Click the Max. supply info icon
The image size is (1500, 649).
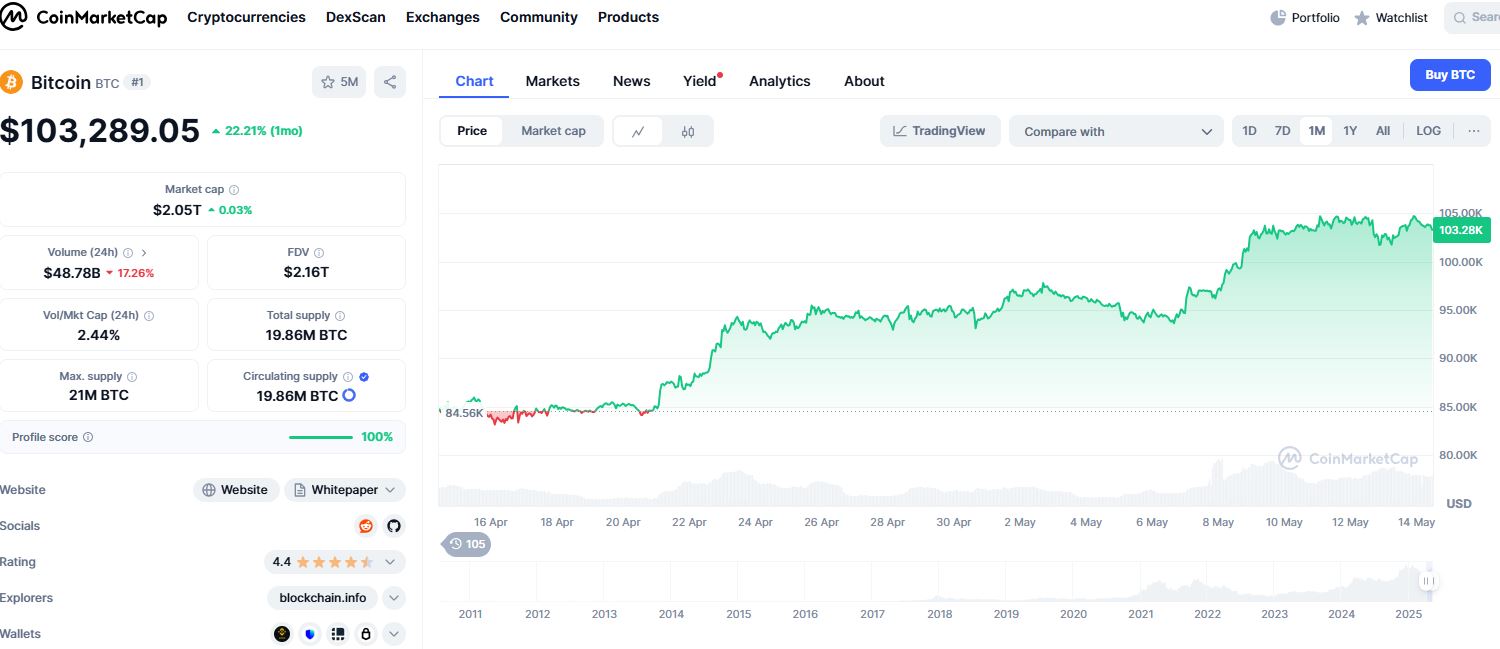pyautogui.click(x=132, y=377)
